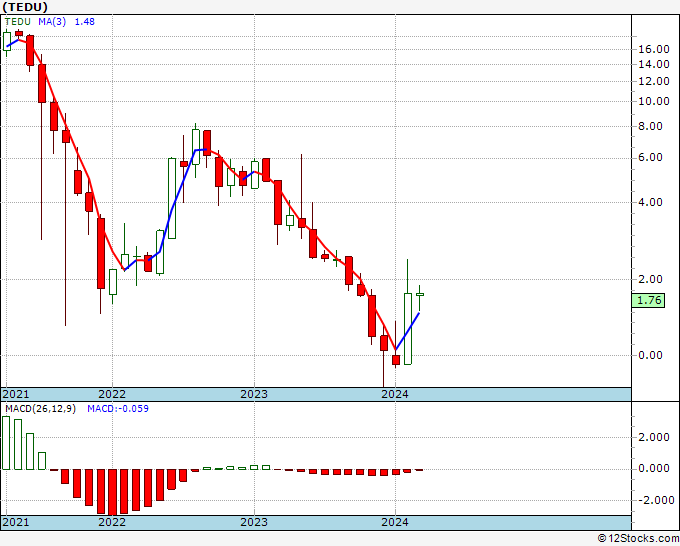Click the TEDU legend label

tap(18, 22)
